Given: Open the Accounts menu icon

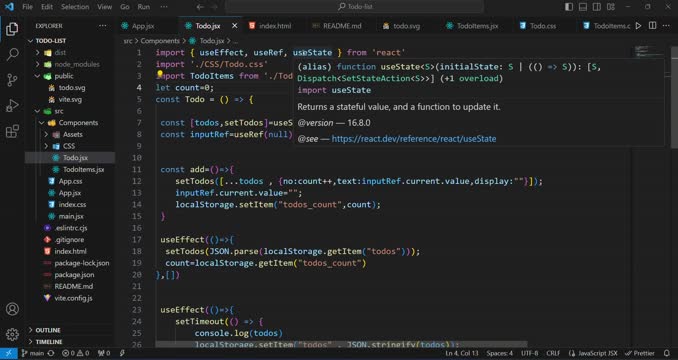Looking at the screenshot, I should click(12, 309).
